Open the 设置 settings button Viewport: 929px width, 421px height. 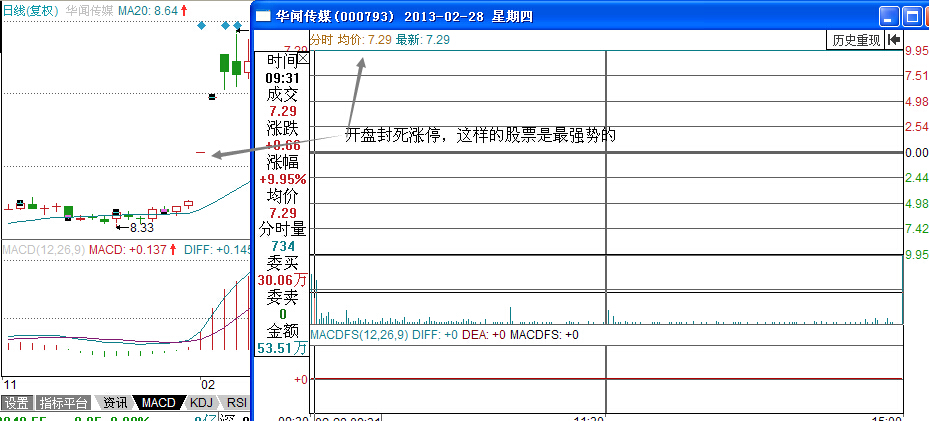click(16, 403)
